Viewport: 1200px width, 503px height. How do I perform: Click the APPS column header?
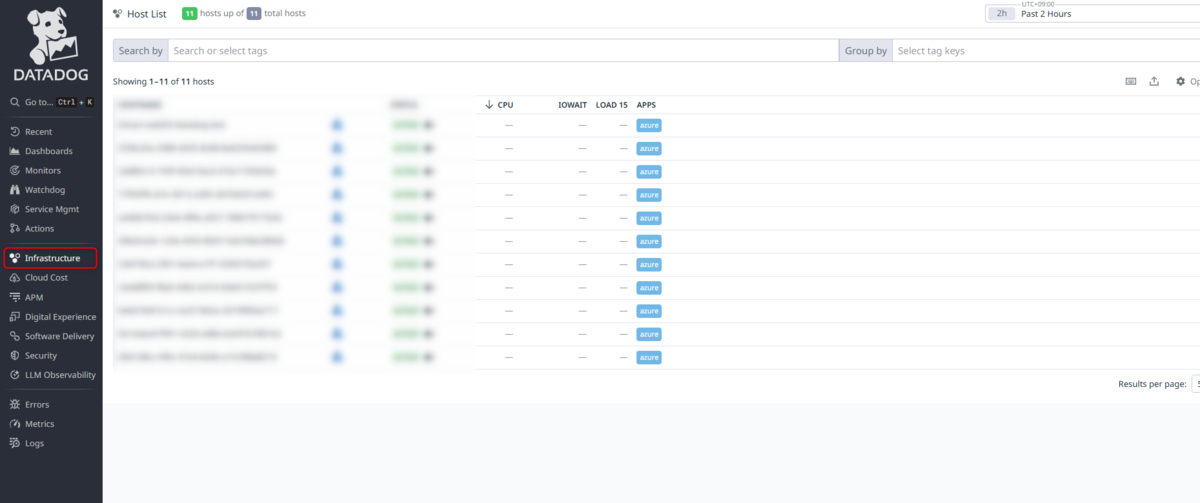(x=646, y=105)
